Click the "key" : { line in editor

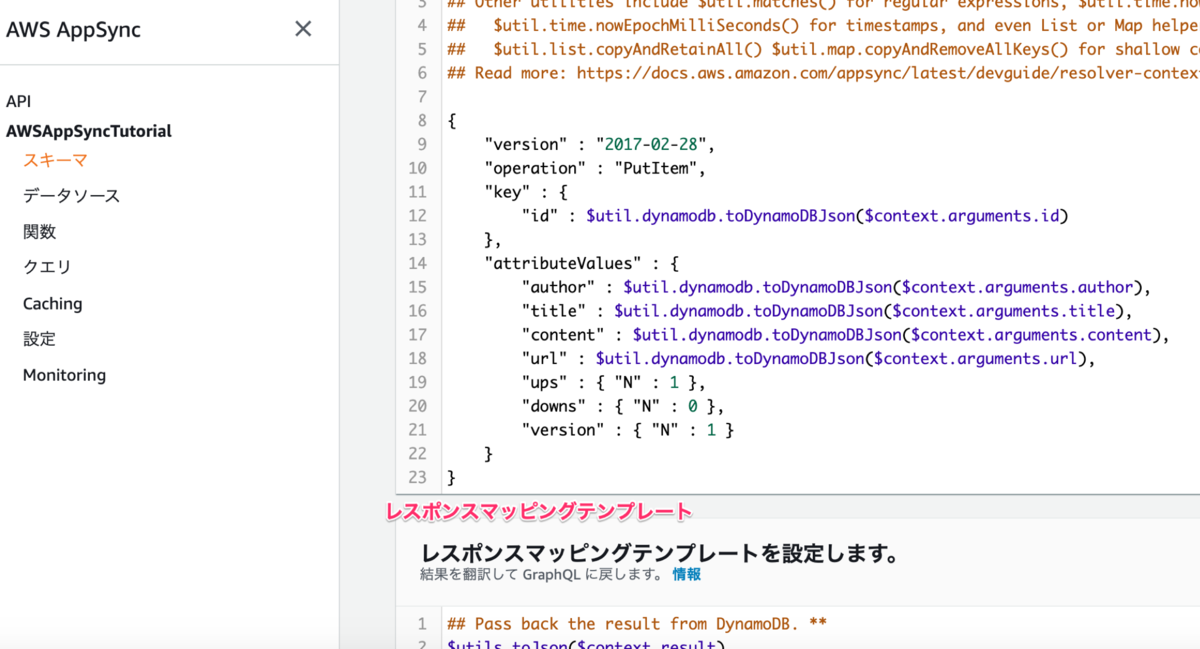[525, 192]
